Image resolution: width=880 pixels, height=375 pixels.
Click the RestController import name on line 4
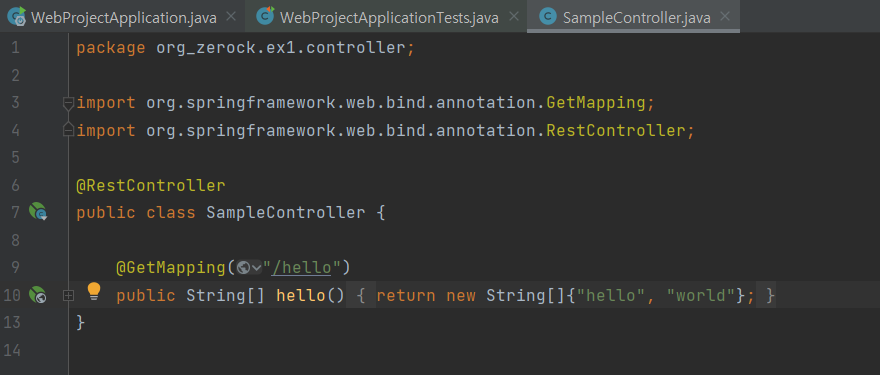[x=615, y=130]
